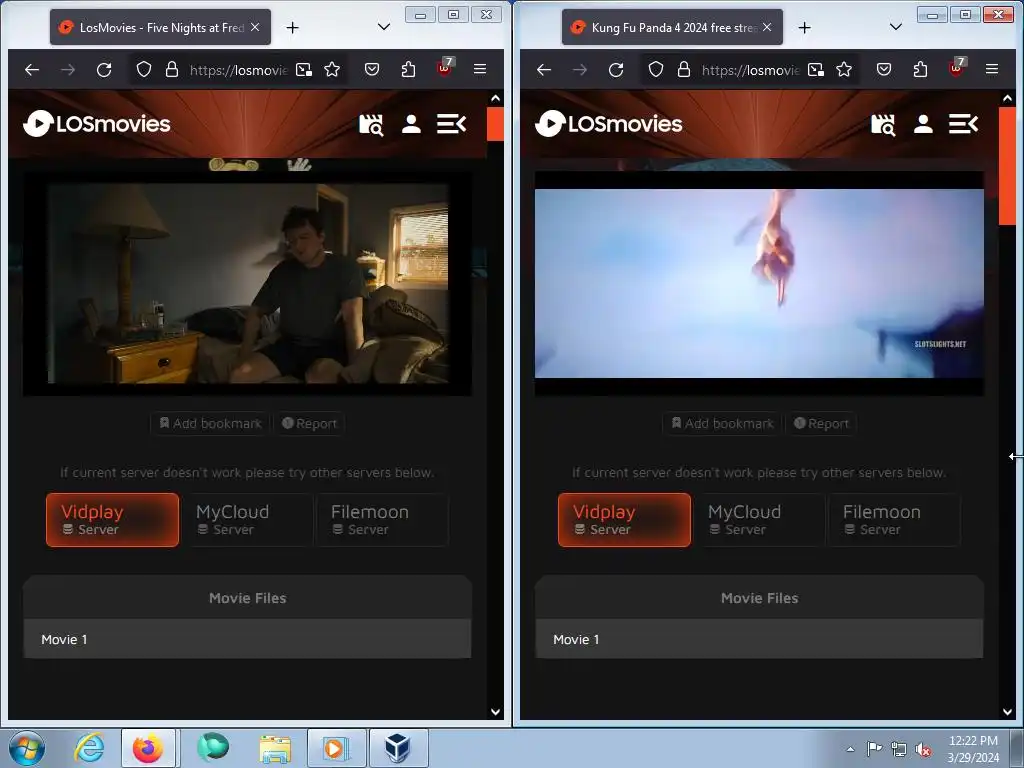Screen dimensions: 1024x768
Task: Select Vidplay Server in right window
Action: (x=624, y=520)
